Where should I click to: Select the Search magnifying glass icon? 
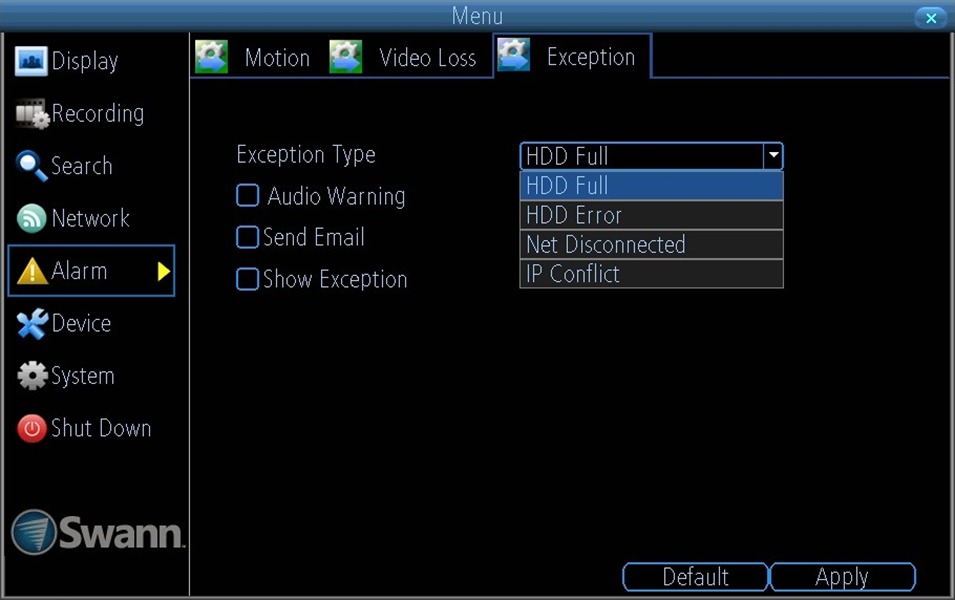click(32, 167)
